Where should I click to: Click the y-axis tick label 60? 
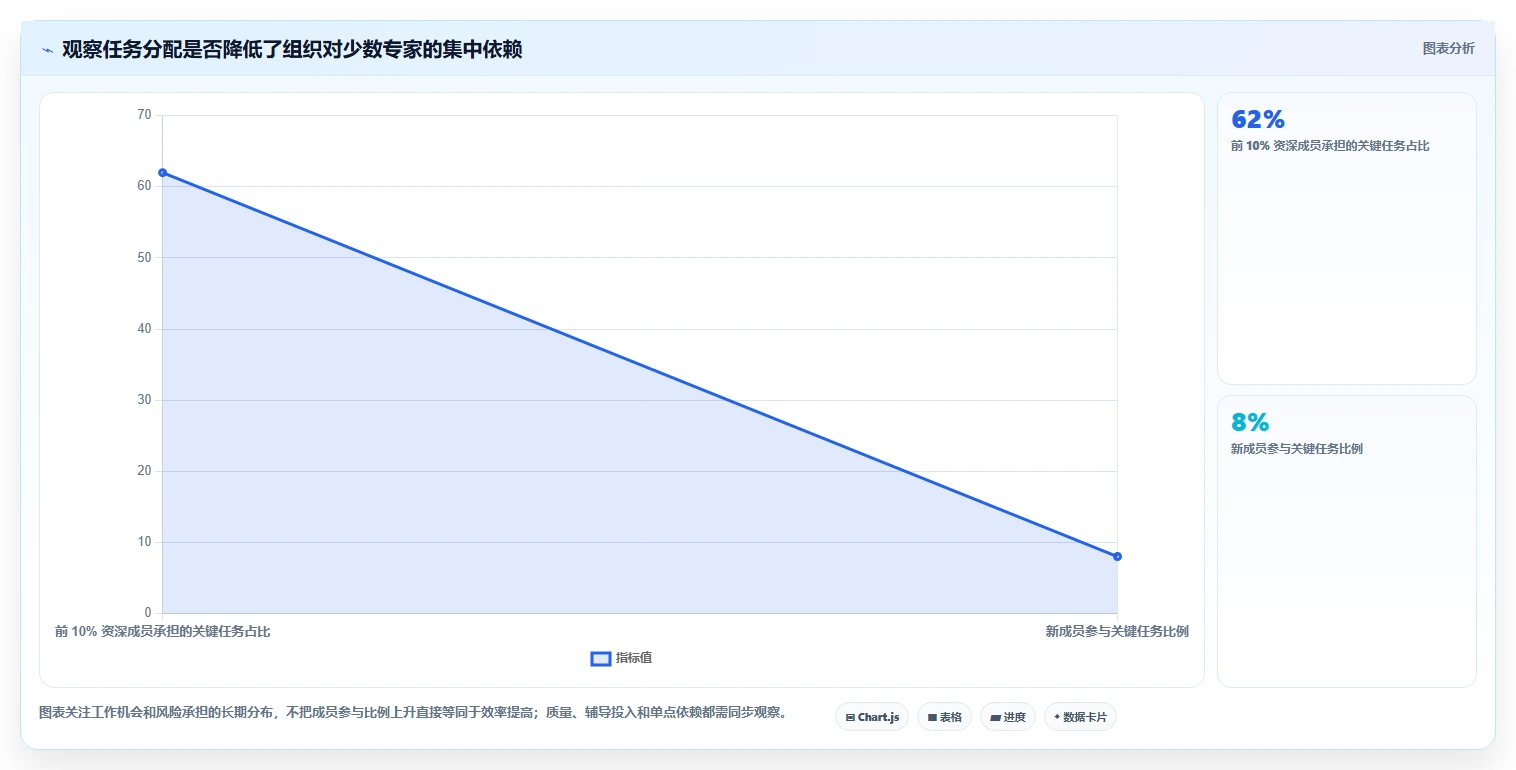pyautogui.click(x=144, y=186)
